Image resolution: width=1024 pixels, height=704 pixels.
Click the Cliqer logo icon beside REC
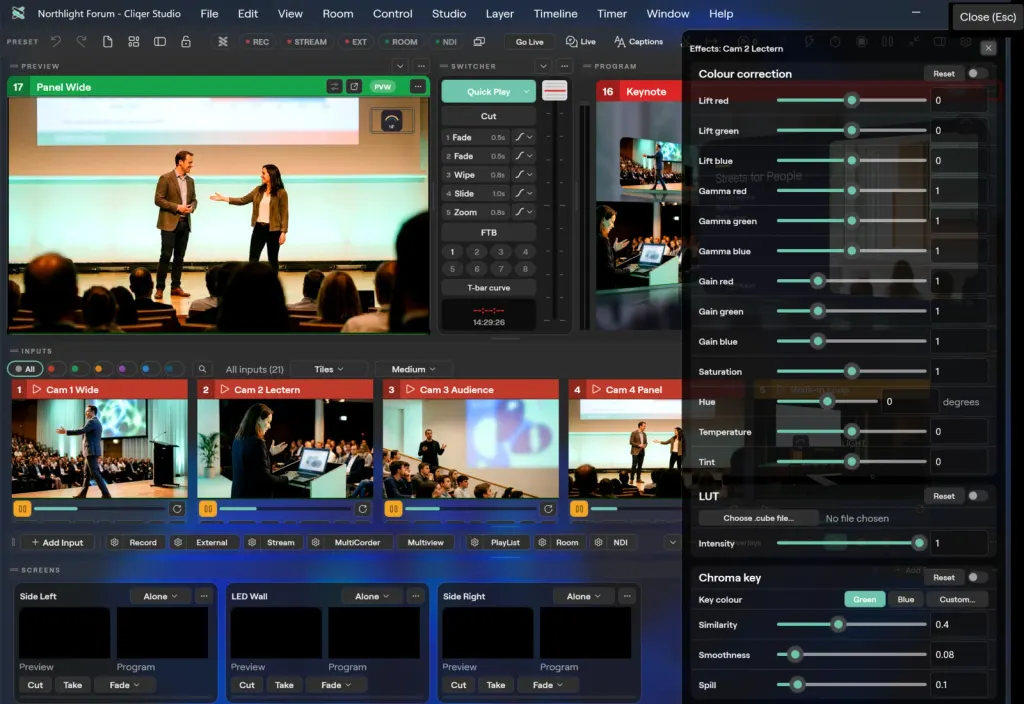[223, 41]
